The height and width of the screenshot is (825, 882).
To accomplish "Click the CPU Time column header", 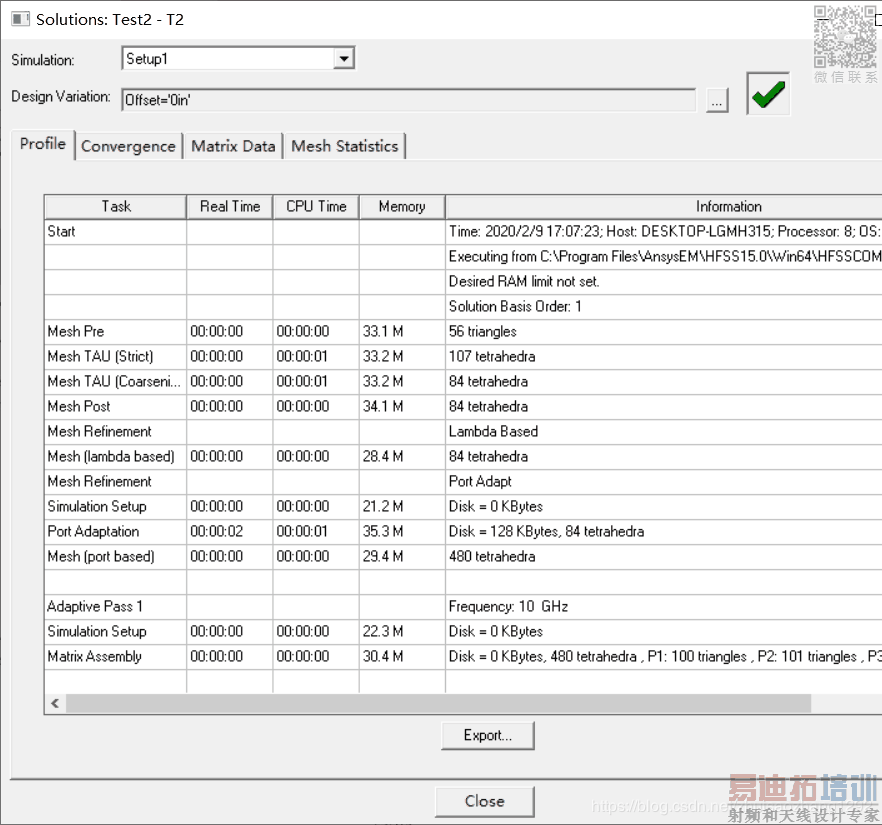I will [x=316, y=206].
